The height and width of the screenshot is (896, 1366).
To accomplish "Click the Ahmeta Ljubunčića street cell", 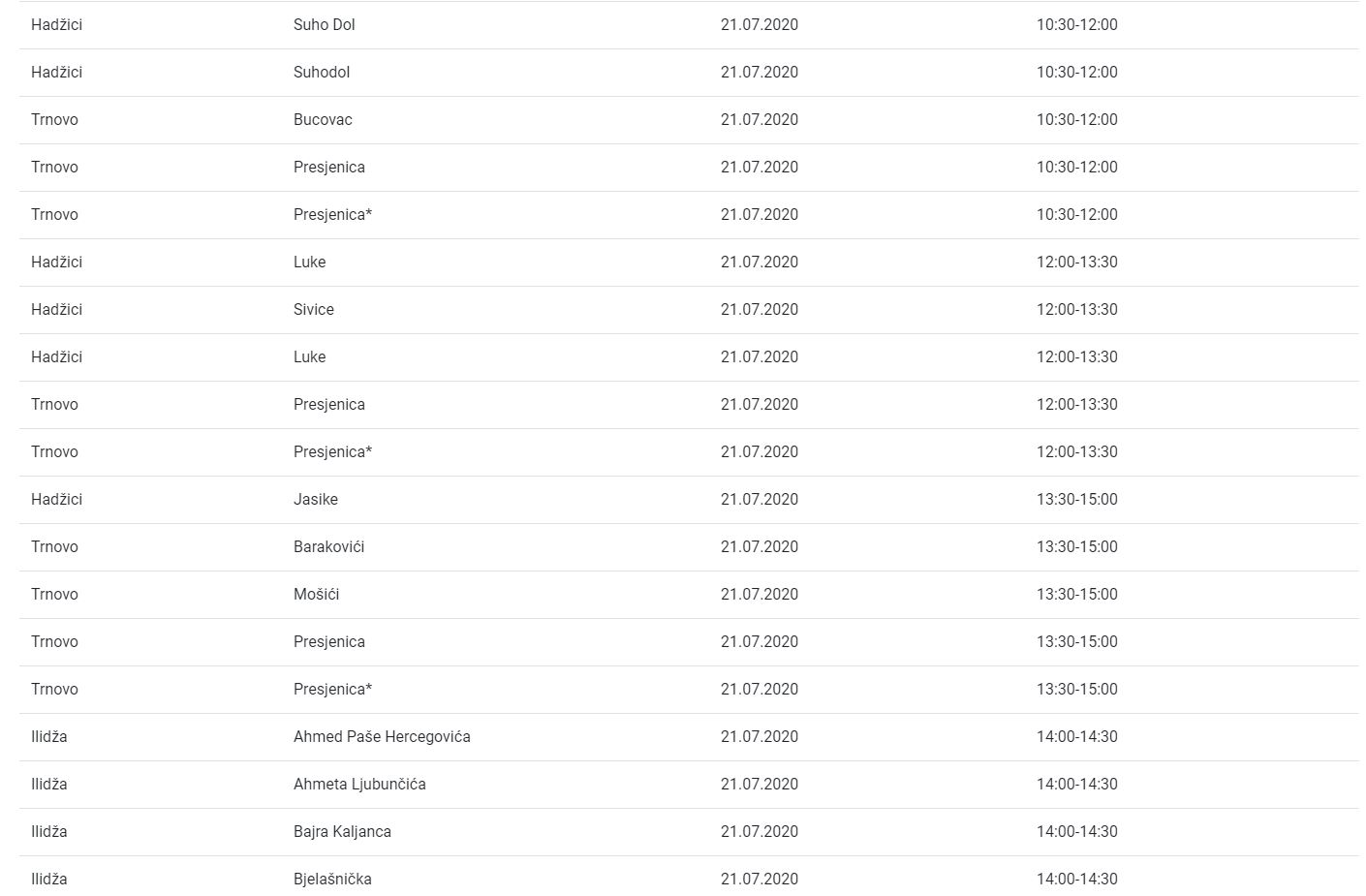I will [x=359, y=785].
